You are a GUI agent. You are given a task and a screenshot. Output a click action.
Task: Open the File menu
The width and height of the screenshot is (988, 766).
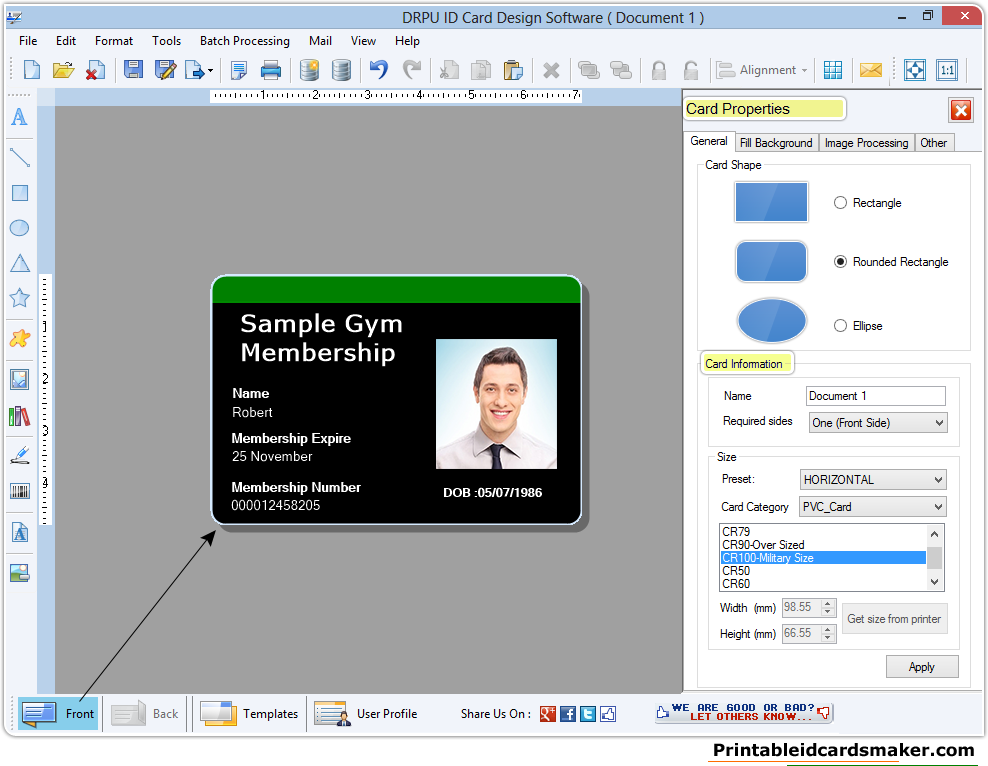tap(28, 41)
